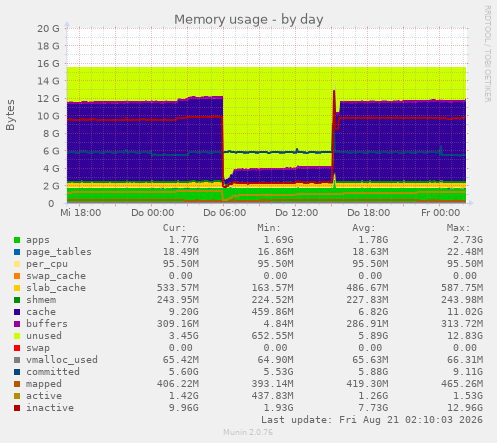The width and height of the screenshot is (497, 443).
Task: Click the inactive current value 9.96G
Action: (x=184, y=408)
